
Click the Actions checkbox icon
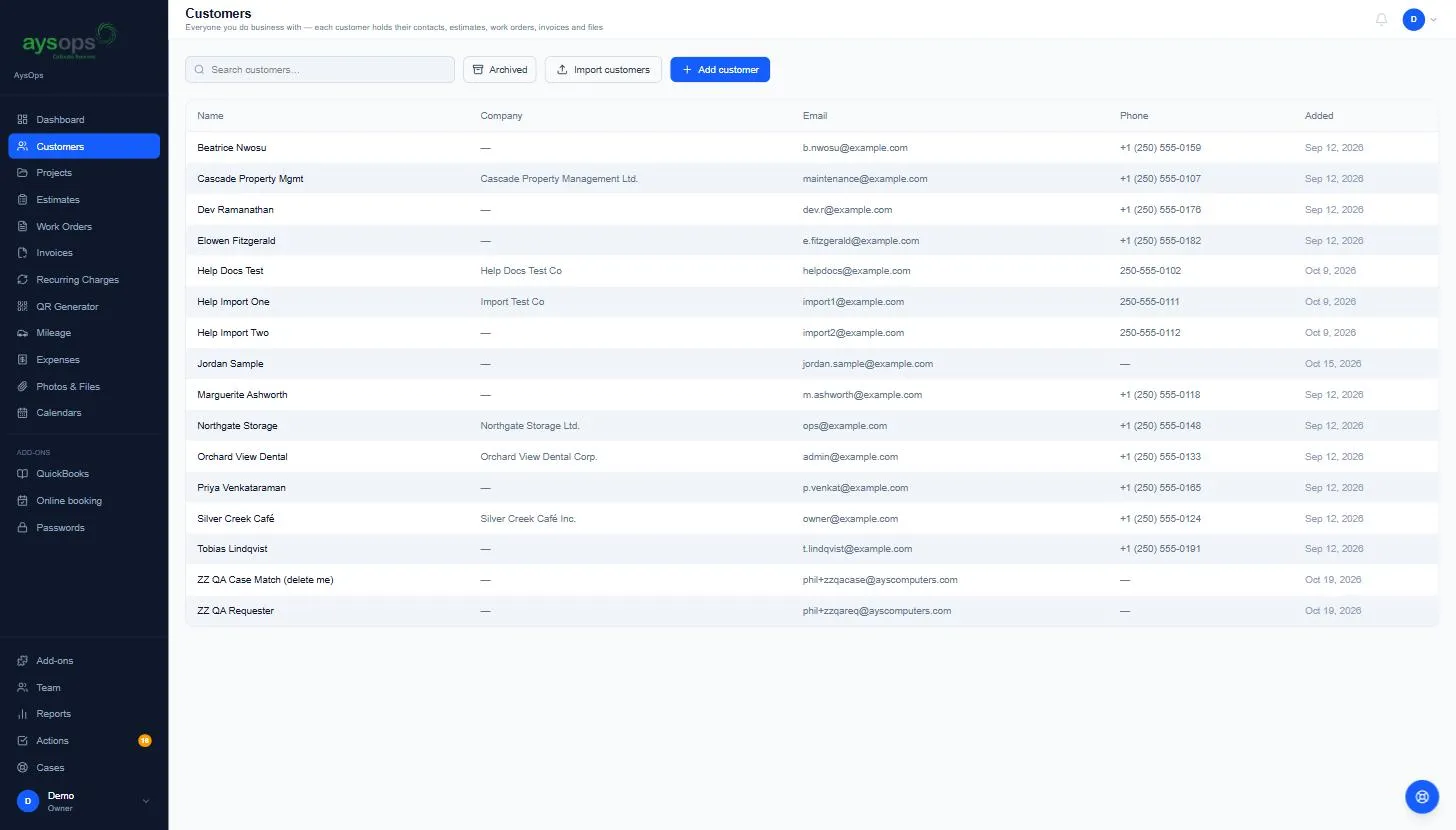coord(23,741)
